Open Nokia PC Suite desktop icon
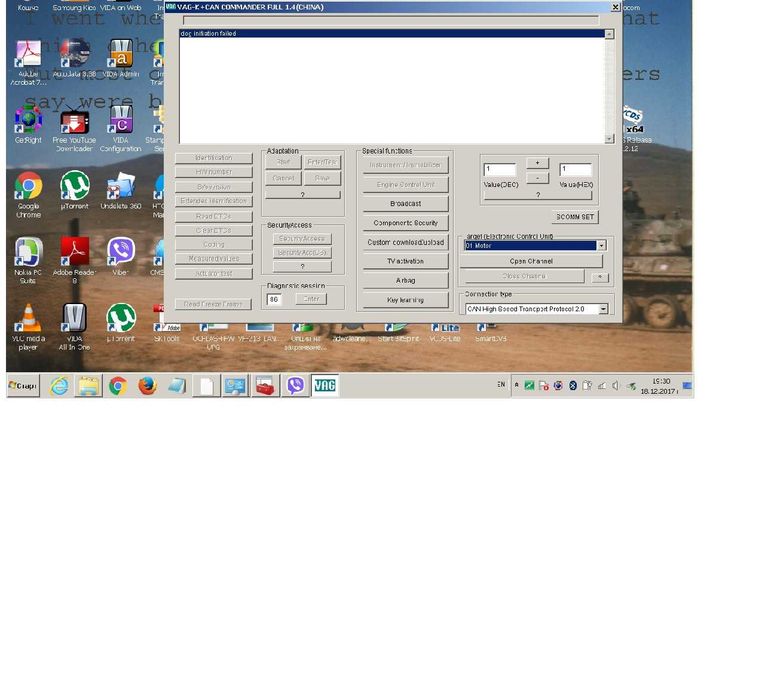Image resolution: width=765 pixels, height=699 pixels. tap(28, 260)
